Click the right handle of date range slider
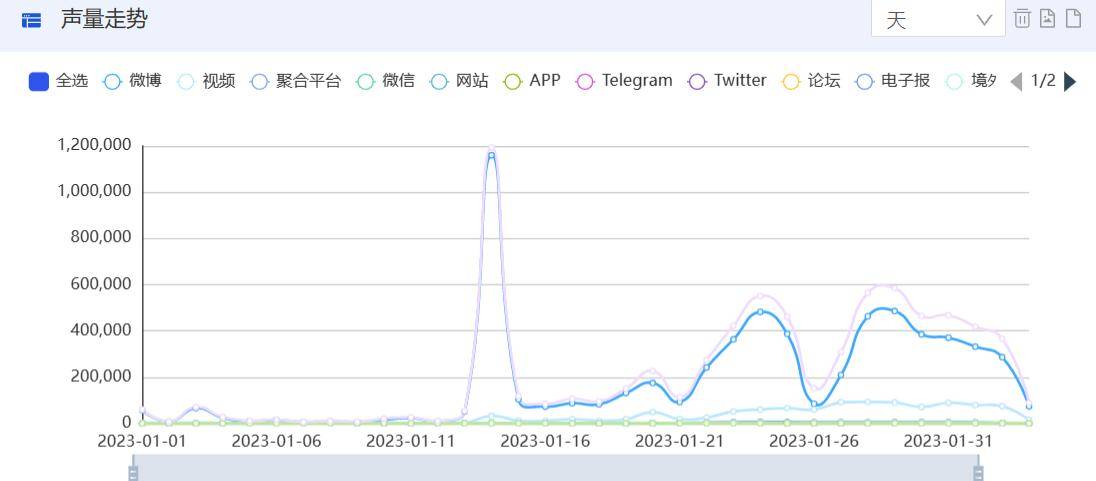This screenshot has height=481, width=1096. click(978, 472)
